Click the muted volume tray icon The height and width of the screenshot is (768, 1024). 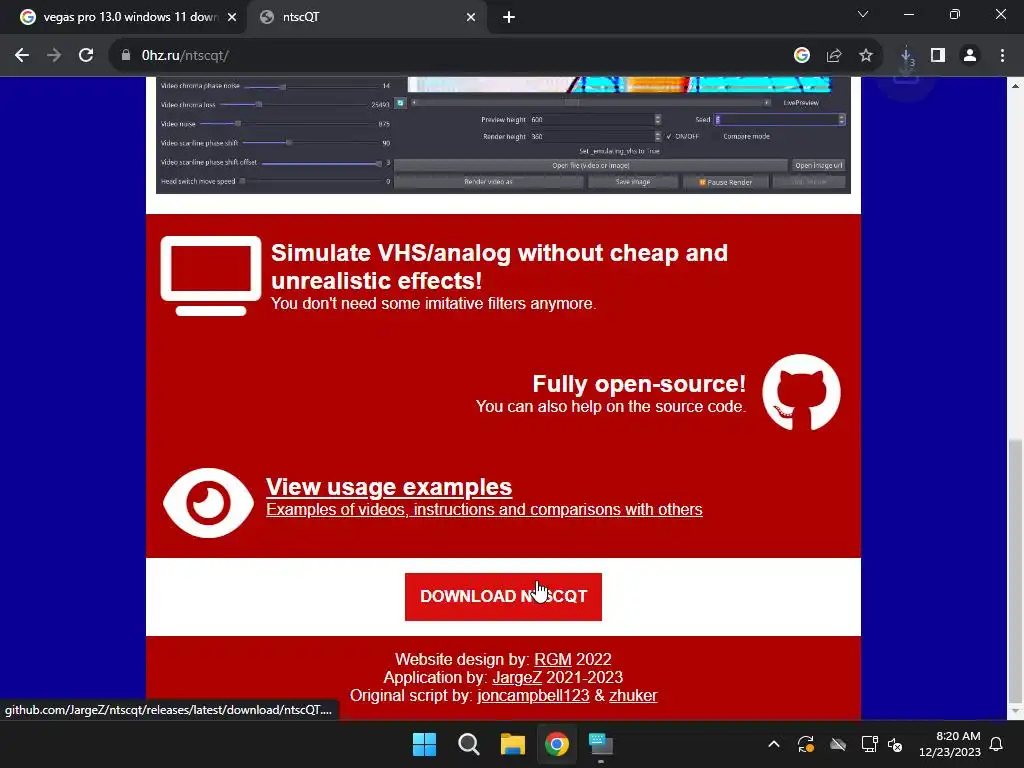pos(895,744)
